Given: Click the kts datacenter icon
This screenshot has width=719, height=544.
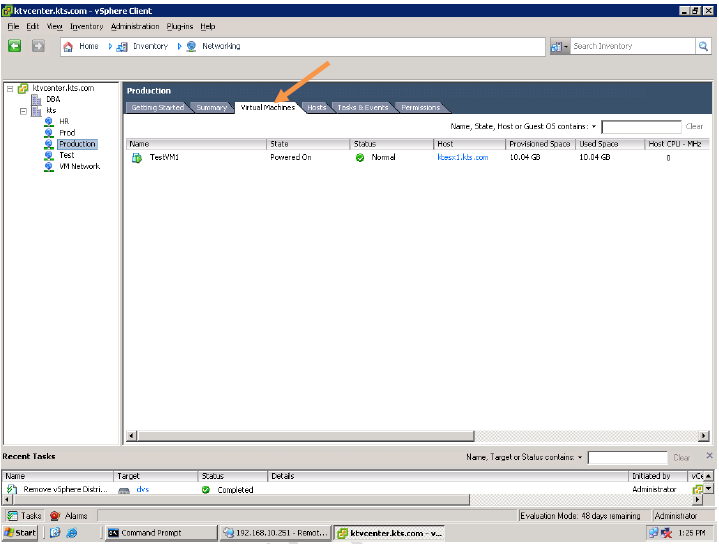Looking at the screenshot, I should click(x=36, y=111).
